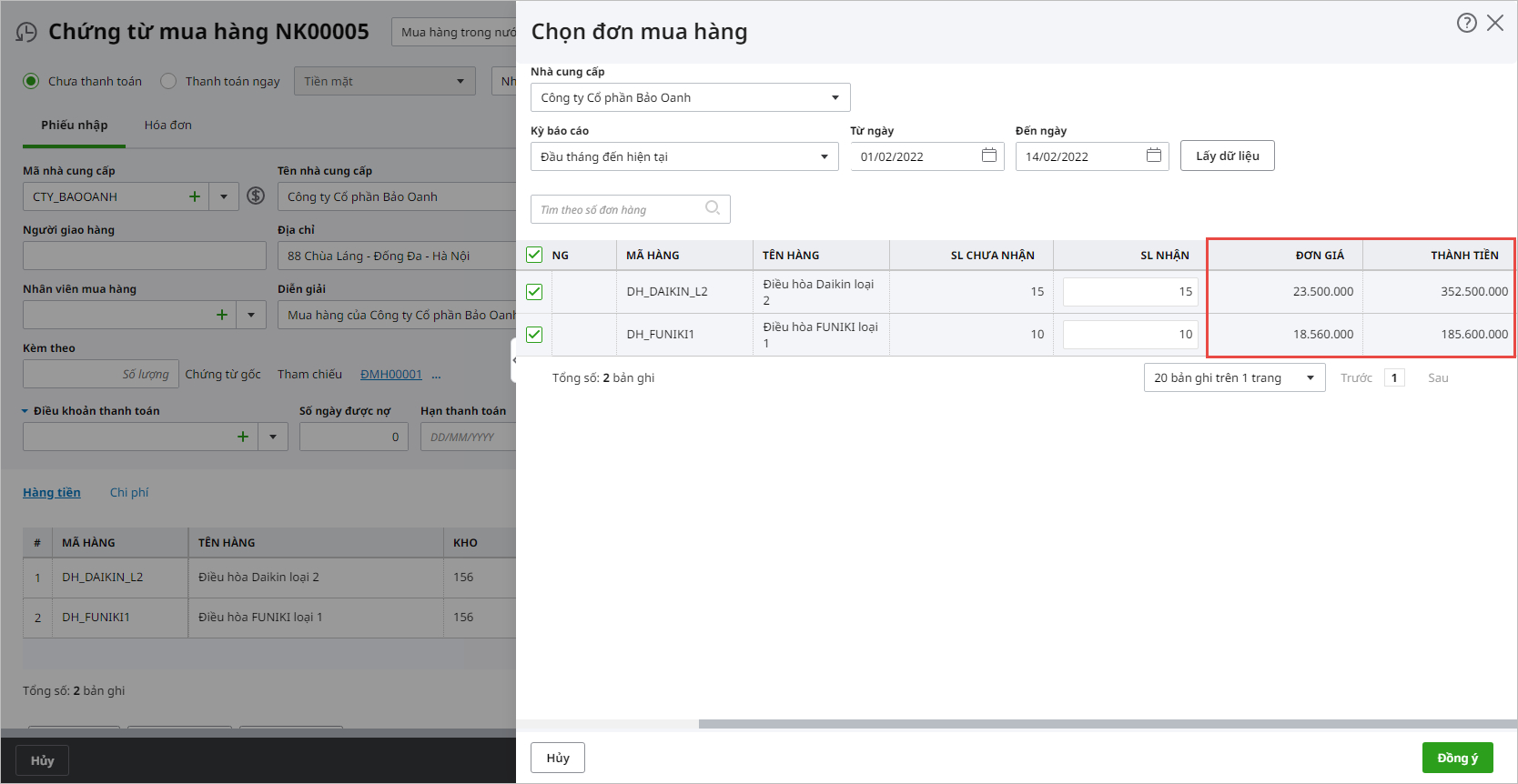
Task: Expand the 'Nhà cung cấp' supplier dropdown
Action: [835, 97]
